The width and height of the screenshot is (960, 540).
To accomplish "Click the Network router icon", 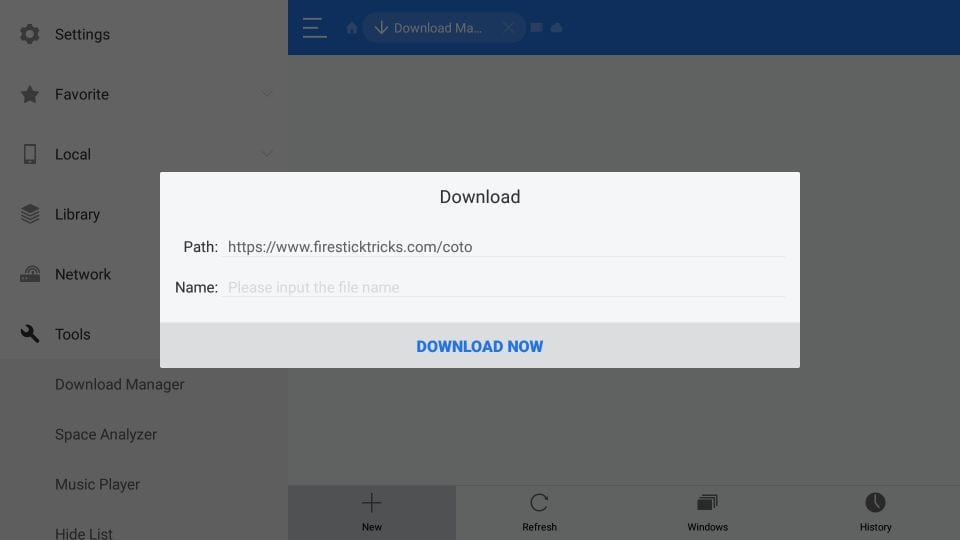I will [x=29, y=274].
